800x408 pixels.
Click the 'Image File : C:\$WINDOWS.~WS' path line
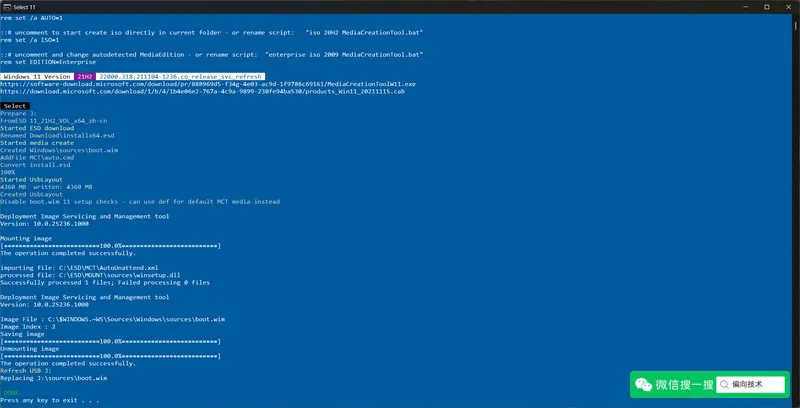coord(112,319)
